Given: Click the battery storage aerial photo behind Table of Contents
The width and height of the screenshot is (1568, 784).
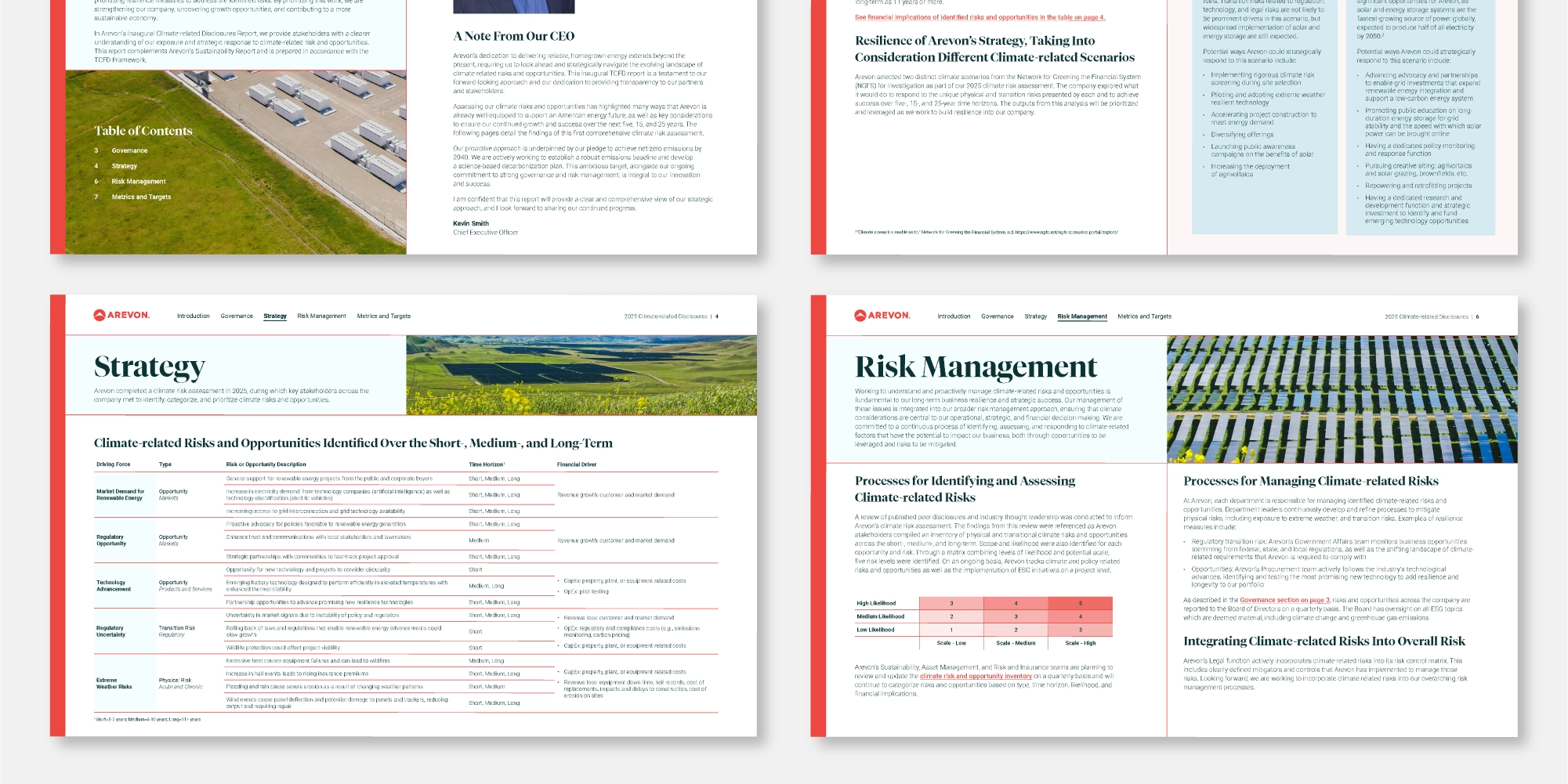Looking at the screenshot, I should [x=236, y=162].
